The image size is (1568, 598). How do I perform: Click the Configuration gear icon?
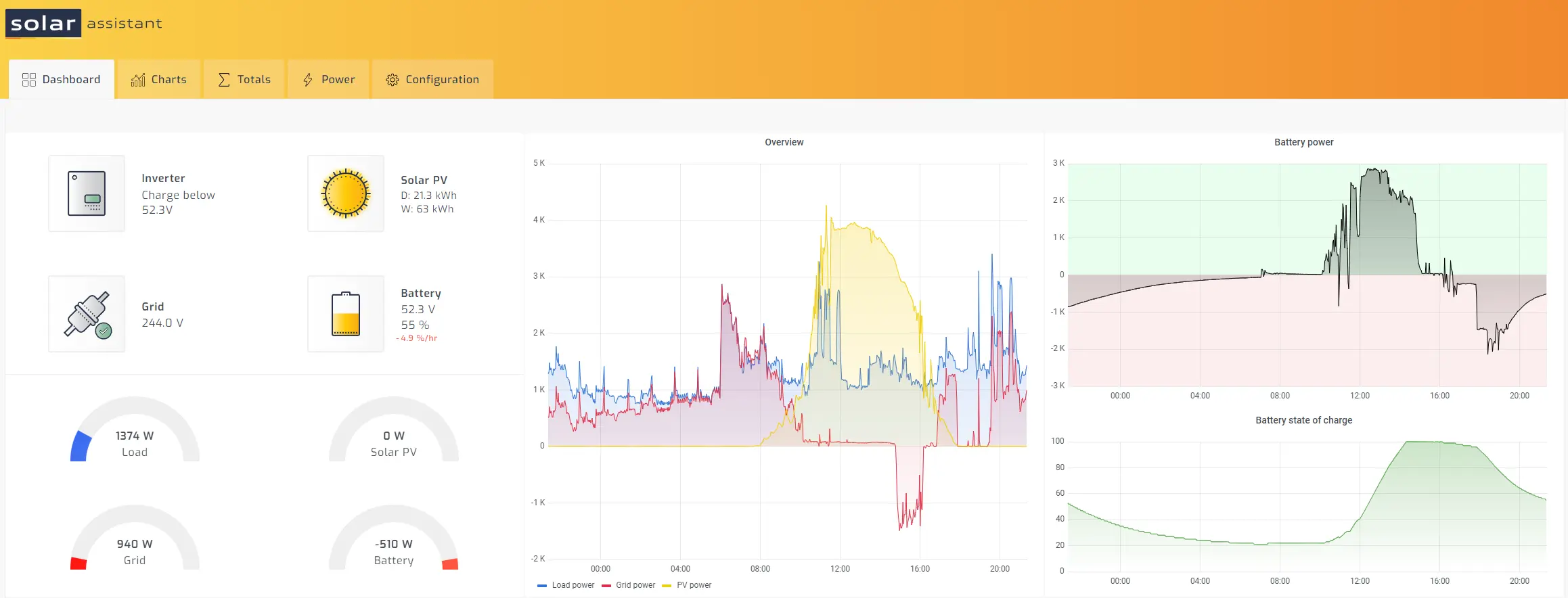point(393,80)
